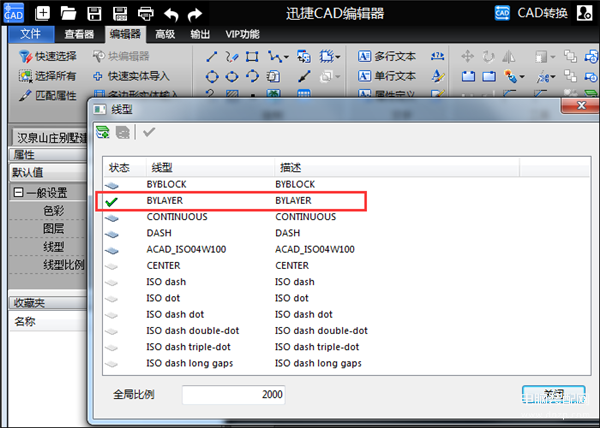Select the Ellipse tool in the ribbon

point(232,76)
